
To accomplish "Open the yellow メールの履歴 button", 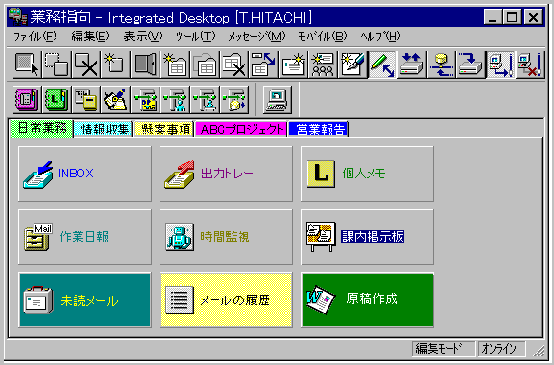I will [226, 300].
